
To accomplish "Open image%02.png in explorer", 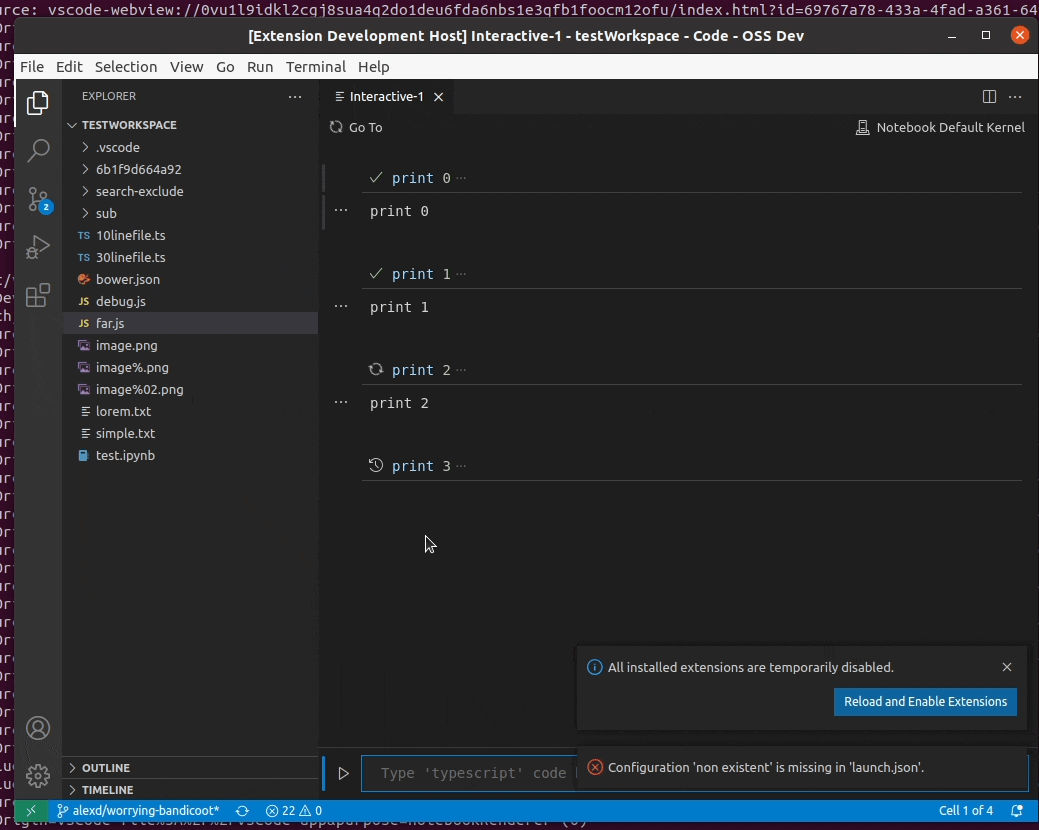I will pos(190,389).
